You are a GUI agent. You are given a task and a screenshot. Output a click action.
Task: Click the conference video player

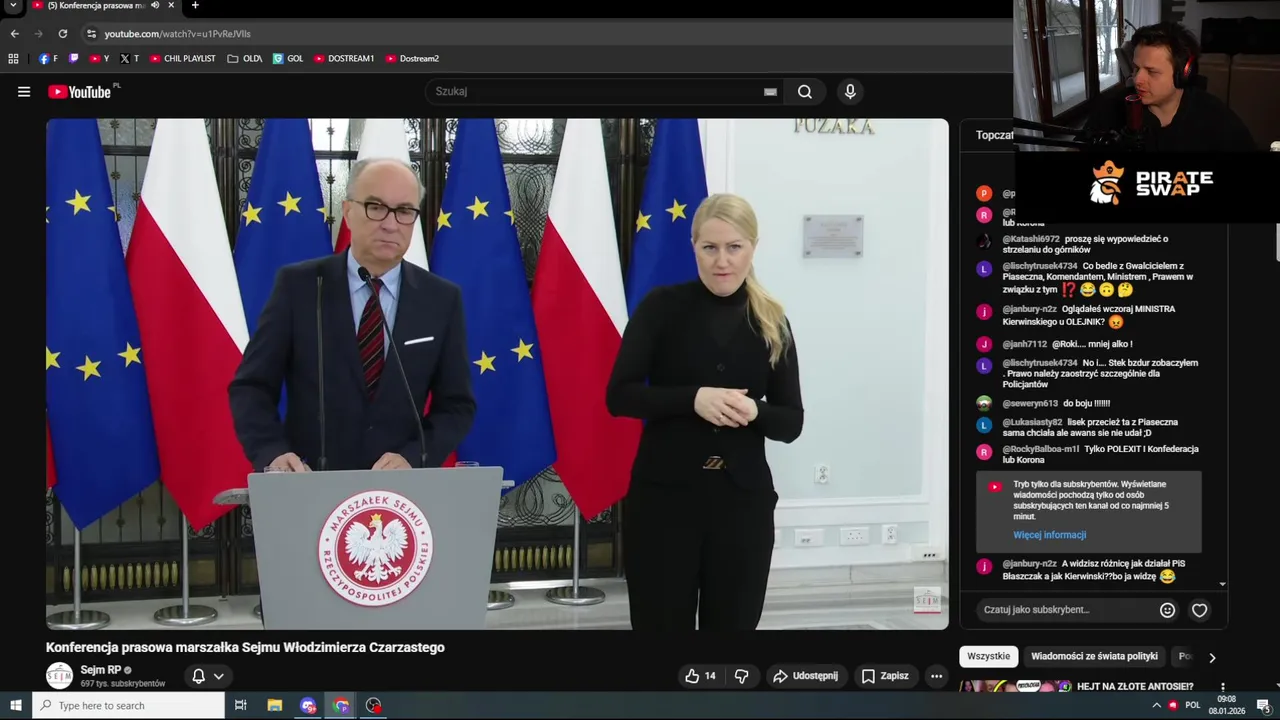click(x=497, y=374)
